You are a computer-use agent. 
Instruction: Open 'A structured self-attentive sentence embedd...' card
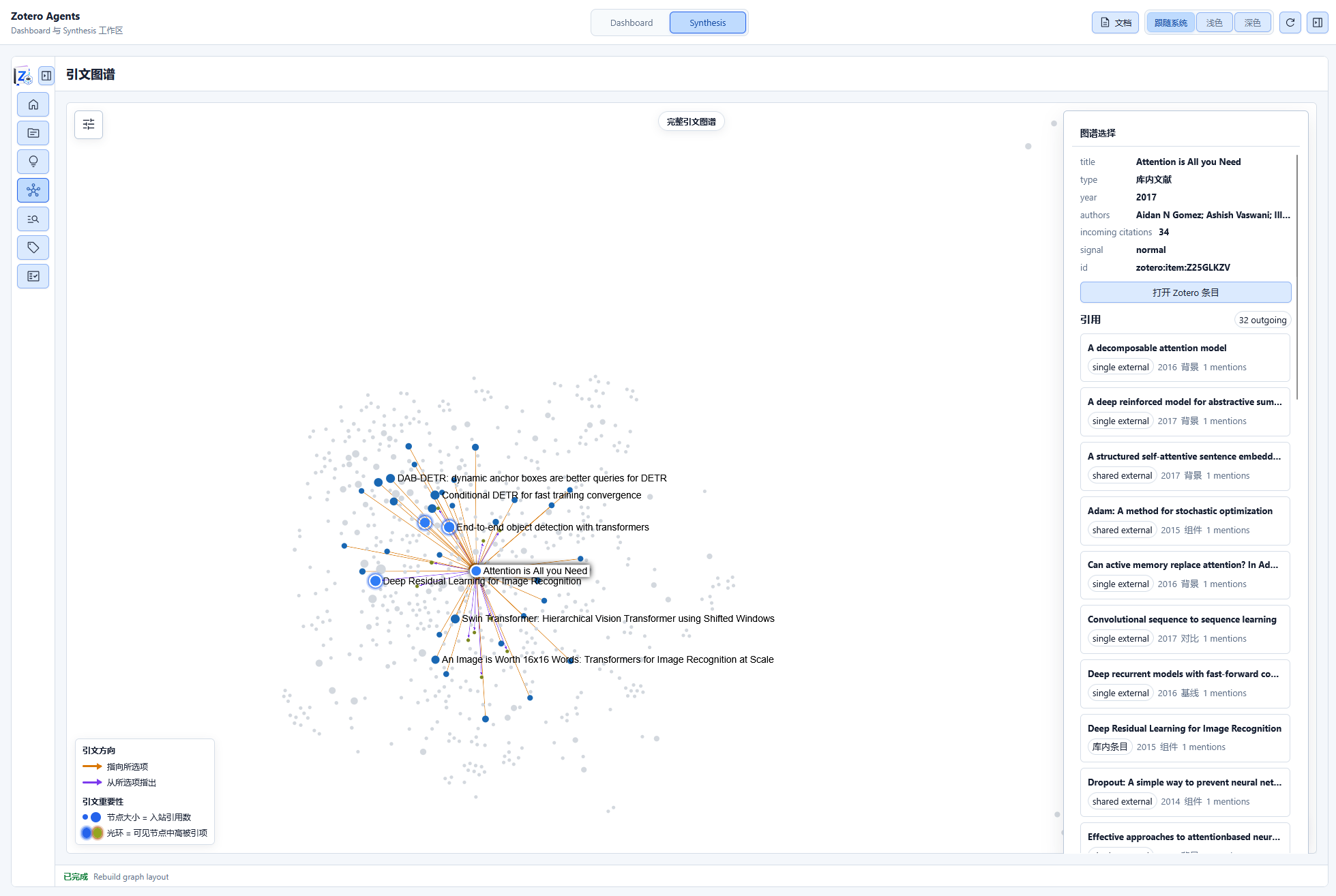pyautogui.click(x=1185, y=466)
